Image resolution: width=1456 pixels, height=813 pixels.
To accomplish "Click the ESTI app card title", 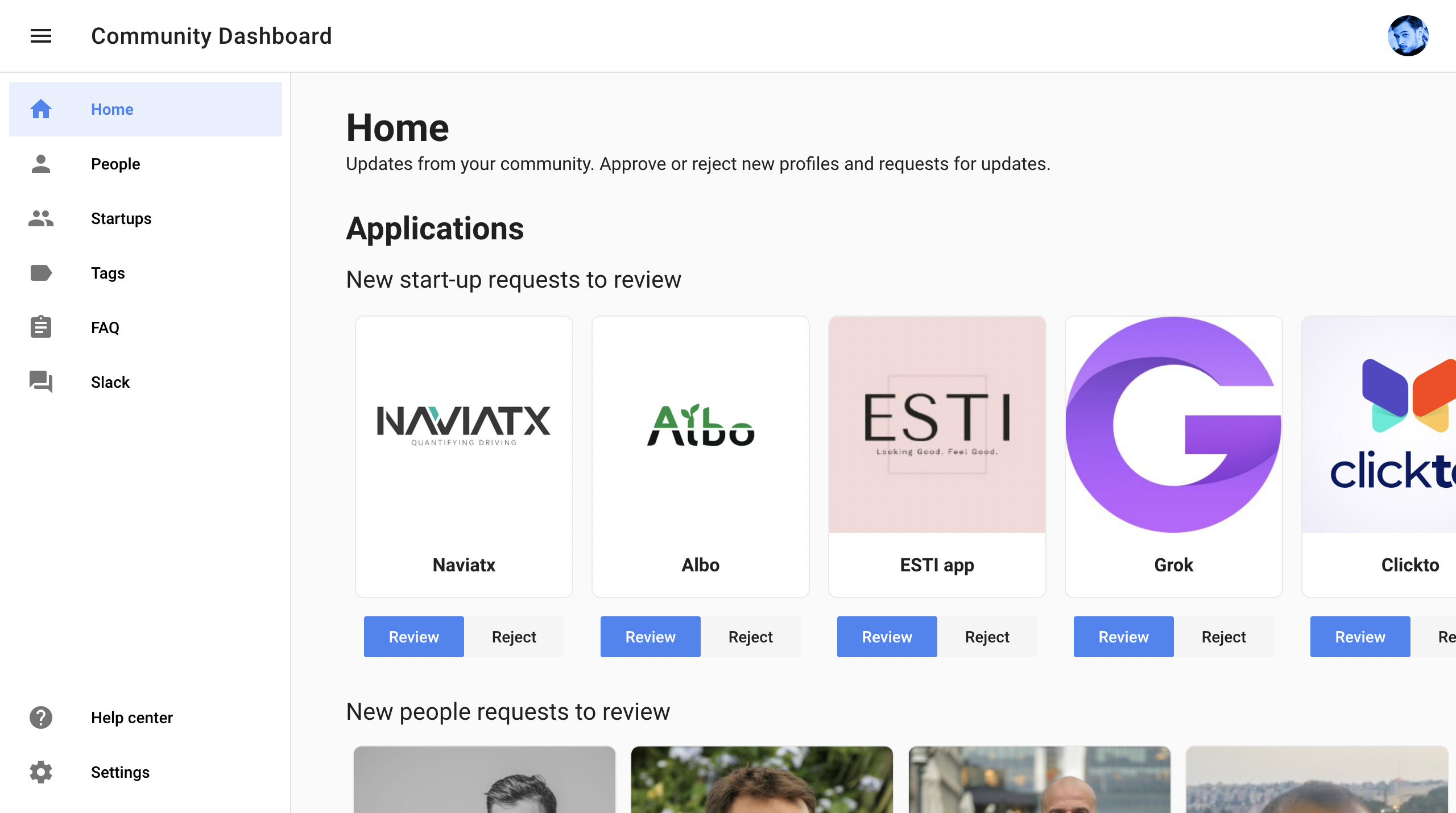I will click(x=937, y=565).
